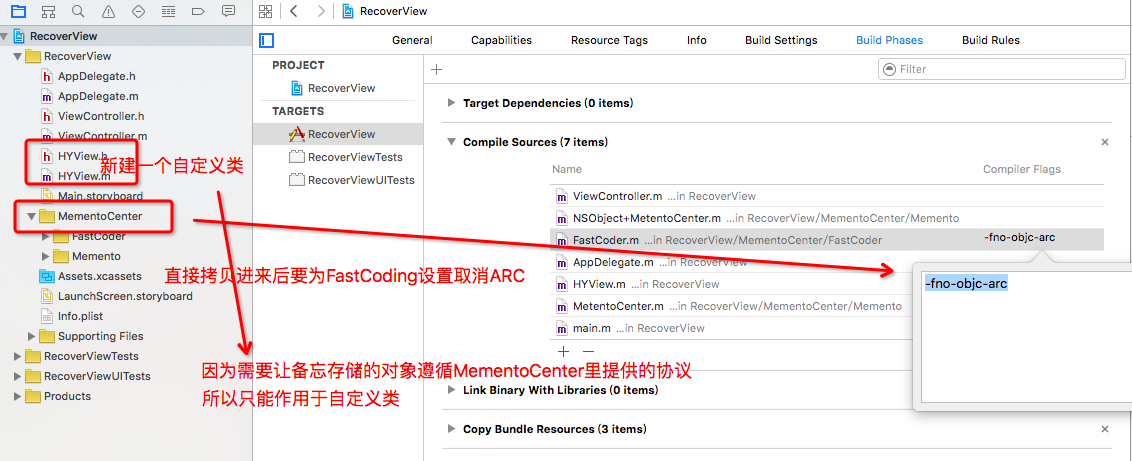Collapse Compile Sources section

point(453,142)
